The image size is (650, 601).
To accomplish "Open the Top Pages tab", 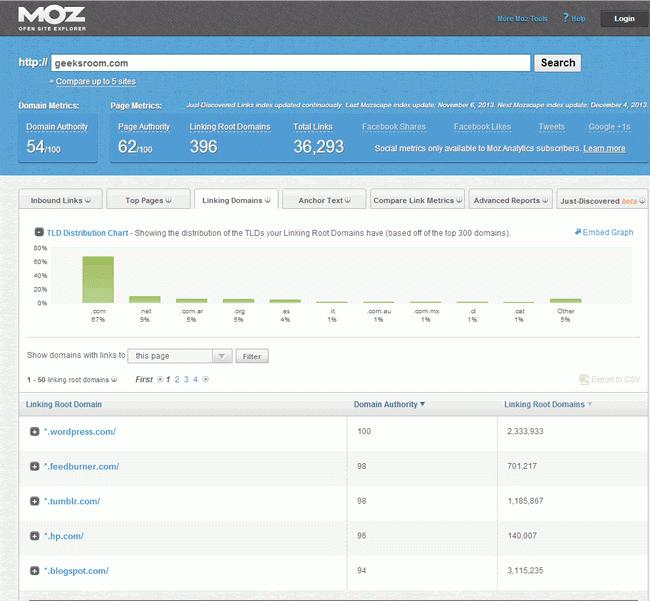I will 148,201.
